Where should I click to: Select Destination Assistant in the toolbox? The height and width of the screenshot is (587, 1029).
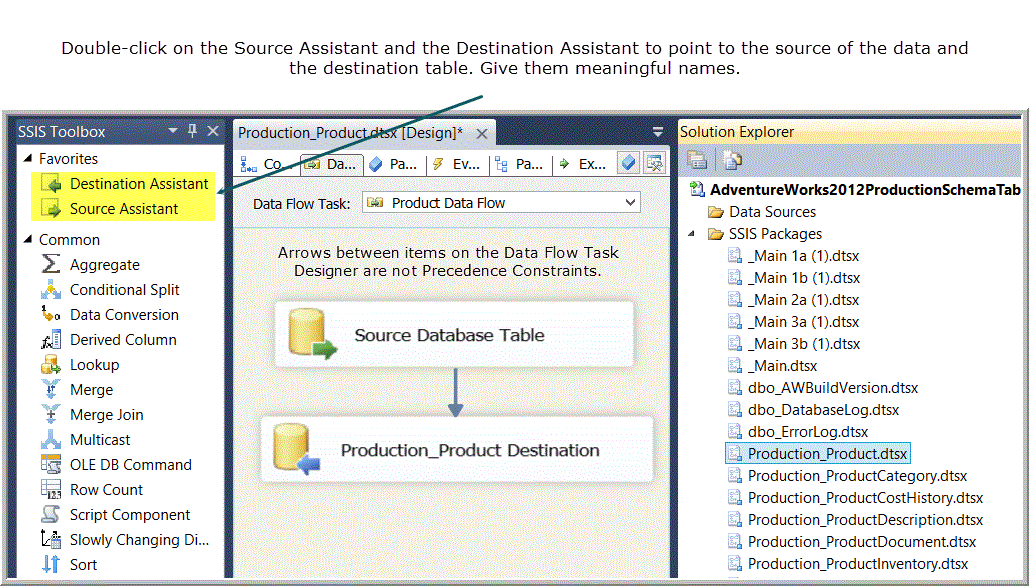[x=138, y=184]
